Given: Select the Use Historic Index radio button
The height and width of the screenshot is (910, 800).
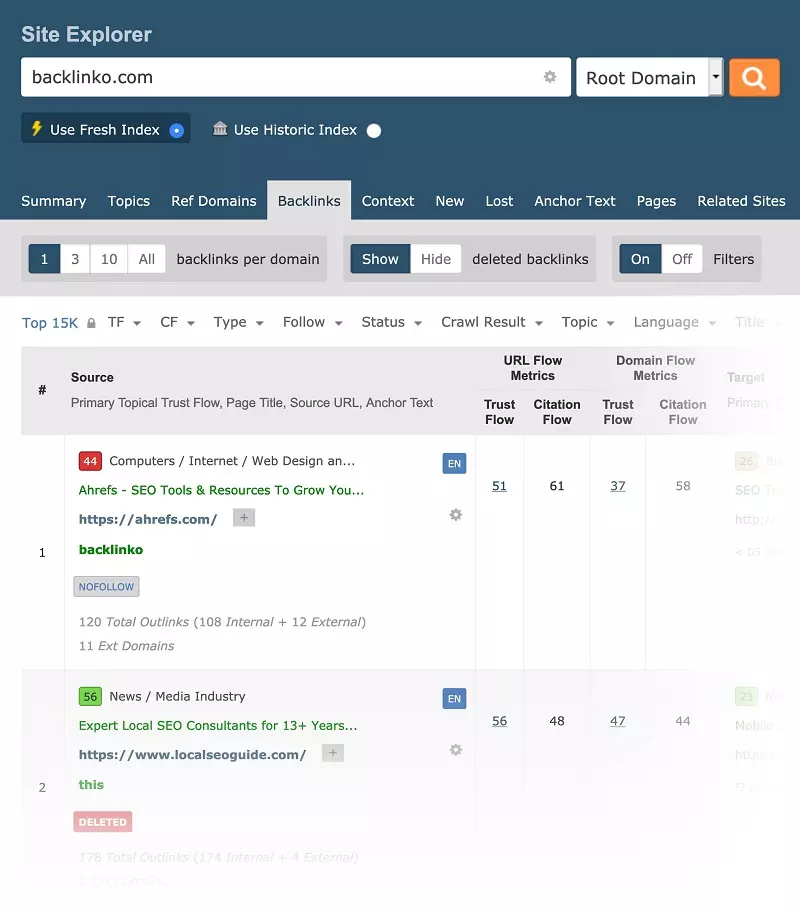Looking at the screenshot, I should (x=374, y=130).
